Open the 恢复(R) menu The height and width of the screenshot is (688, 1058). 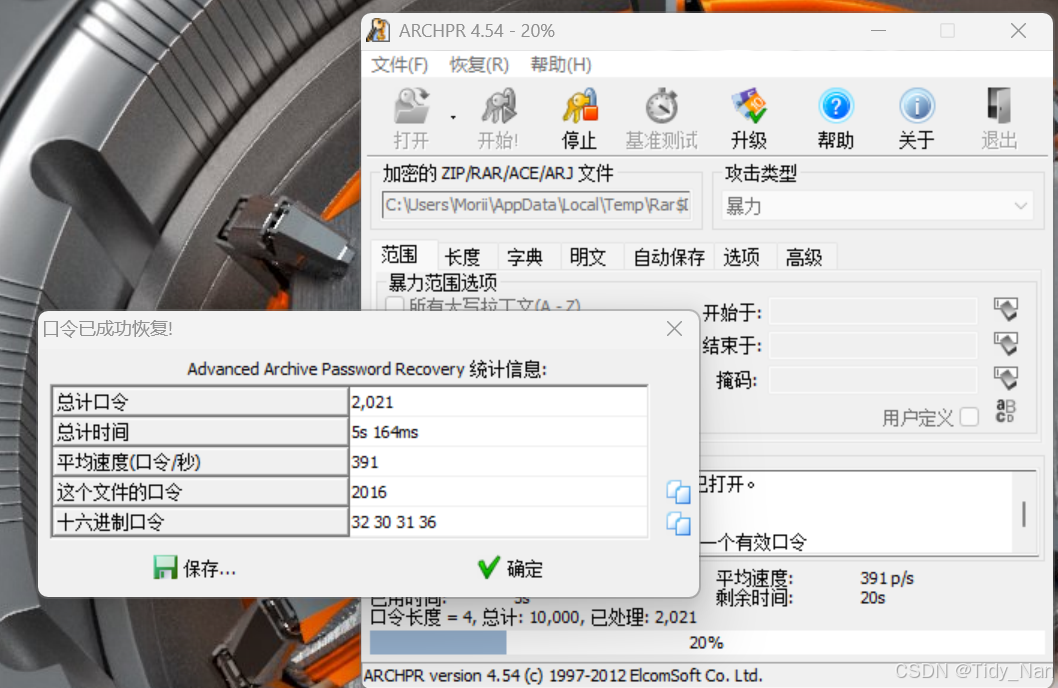(x=479, y=65)
